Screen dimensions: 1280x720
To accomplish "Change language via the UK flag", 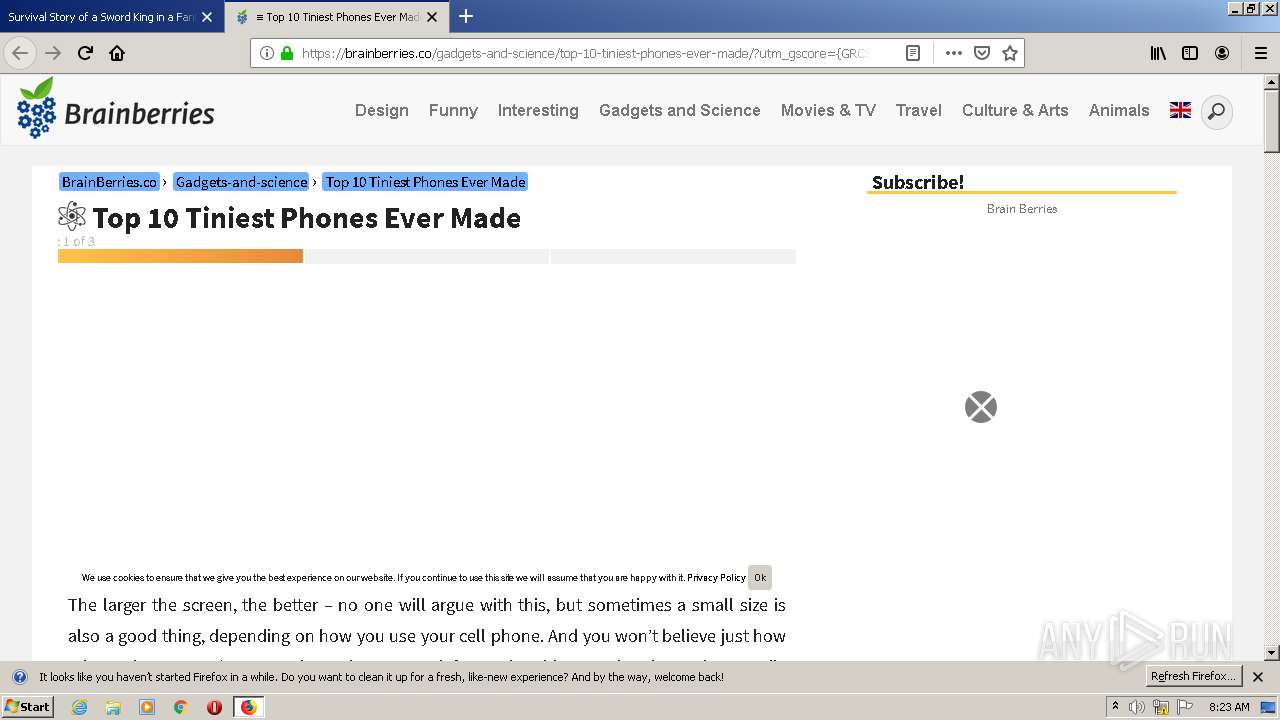I will 1180,110.
